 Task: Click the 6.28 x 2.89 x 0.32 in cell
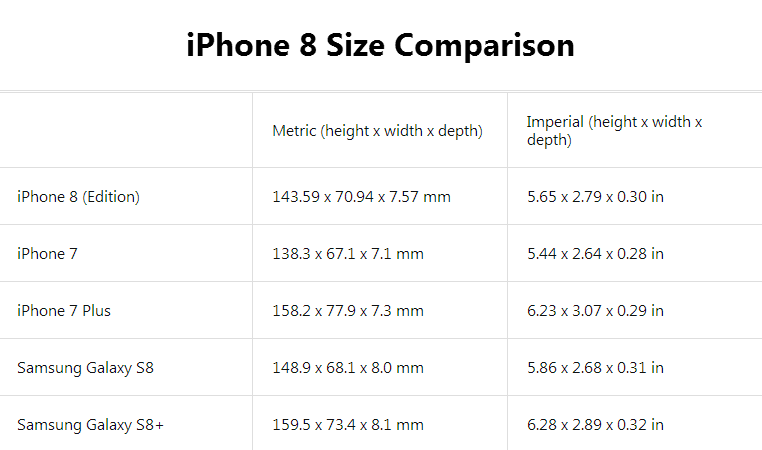595,425
